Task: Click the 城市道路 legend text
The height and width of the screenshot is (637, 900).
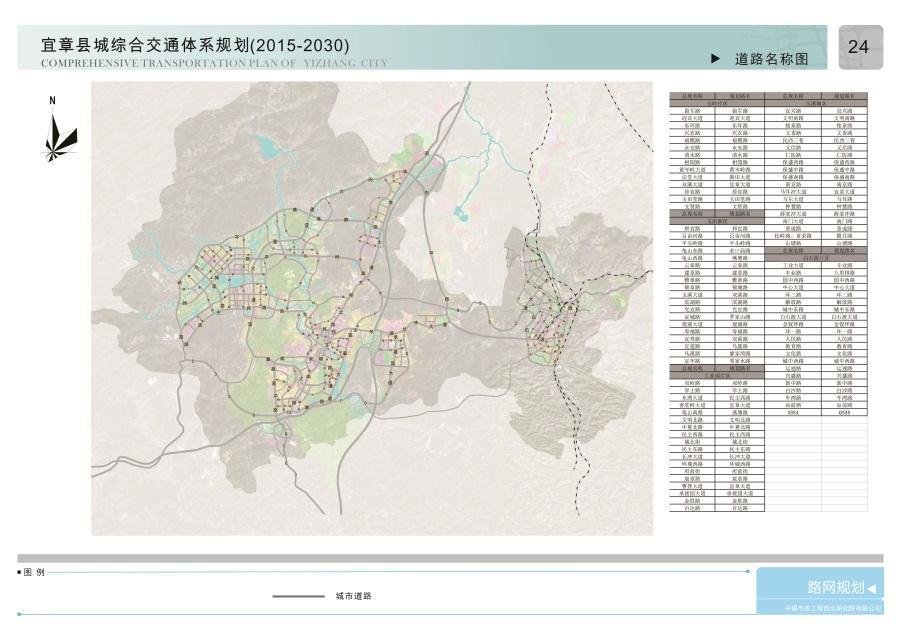Action: pyautogui.click(x=353, y=596)
